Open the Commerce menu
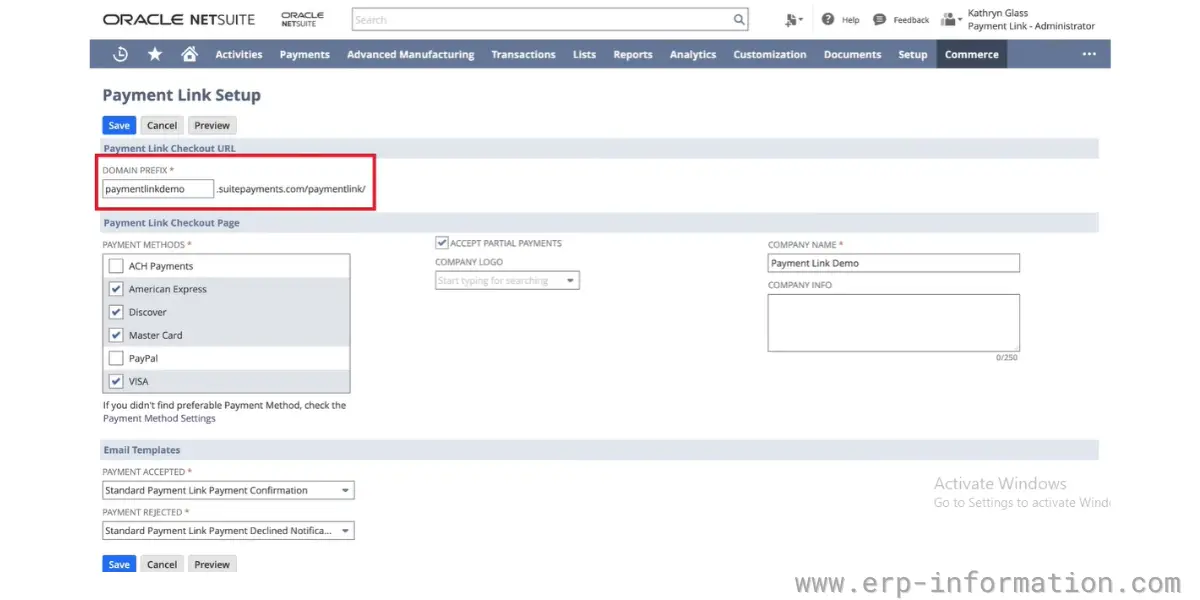1200x600 pixels. coord(972,54)
